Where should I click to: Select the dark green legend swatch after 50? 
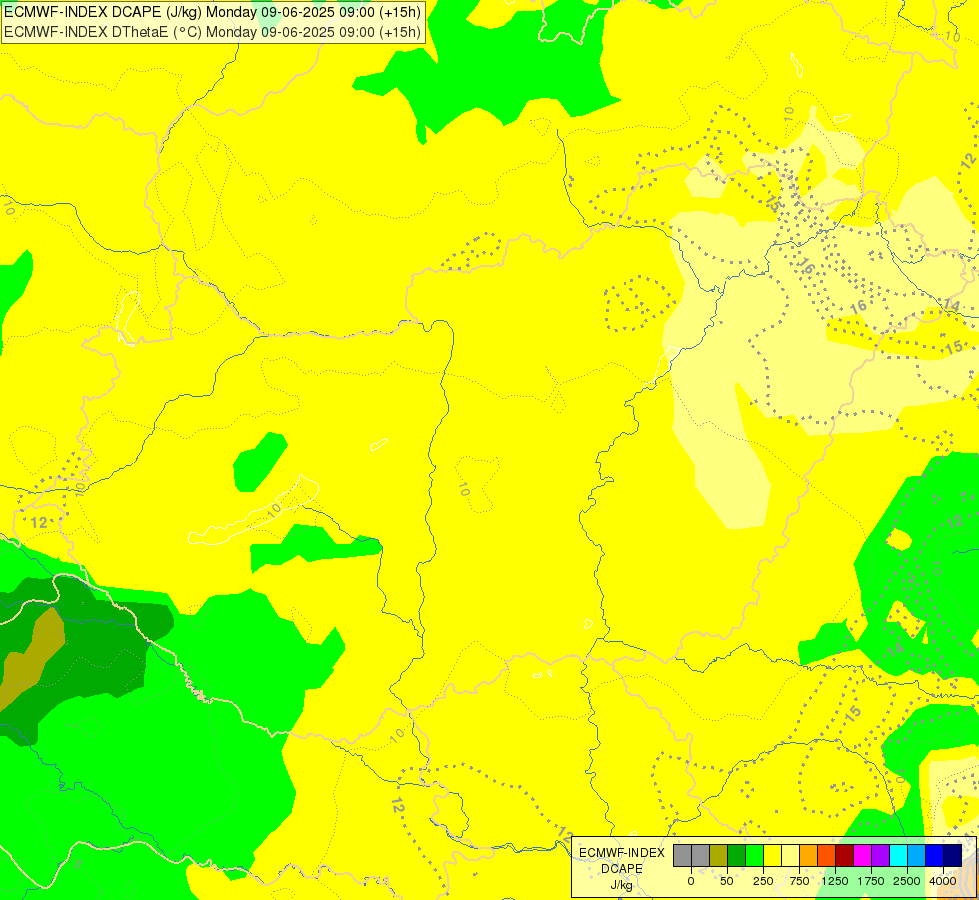pos(737,856)
